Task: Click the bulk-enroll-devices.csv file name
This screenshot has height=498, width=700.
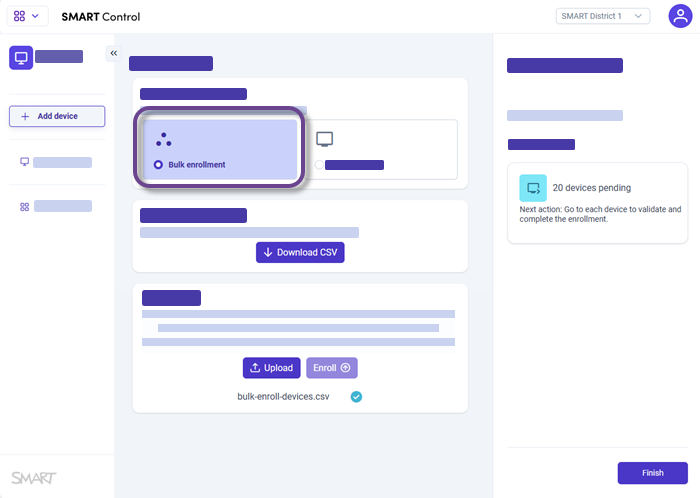Action: tap(283, 396)
